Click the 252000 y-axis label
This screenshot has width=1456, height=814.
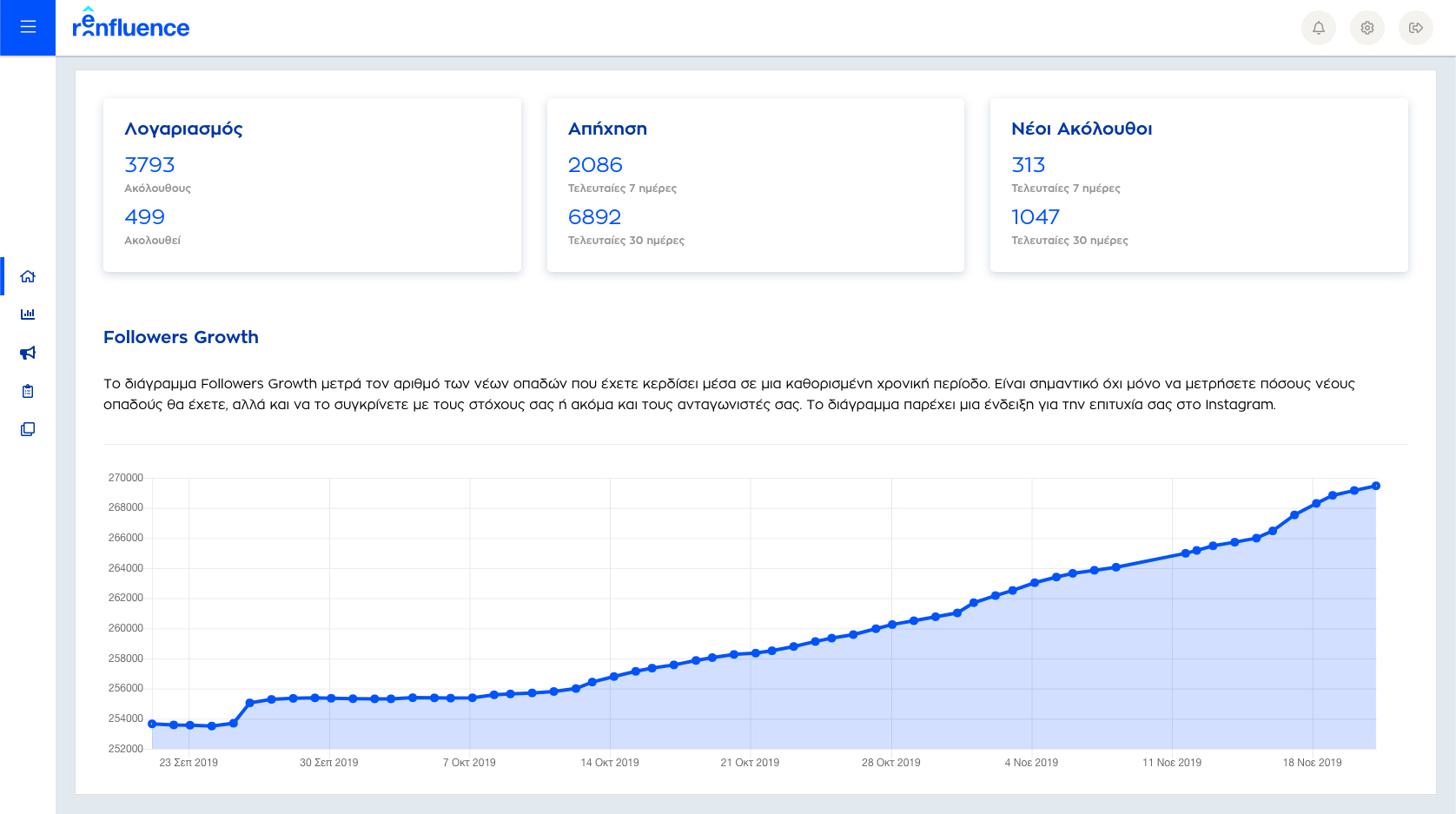pos(126,749)
